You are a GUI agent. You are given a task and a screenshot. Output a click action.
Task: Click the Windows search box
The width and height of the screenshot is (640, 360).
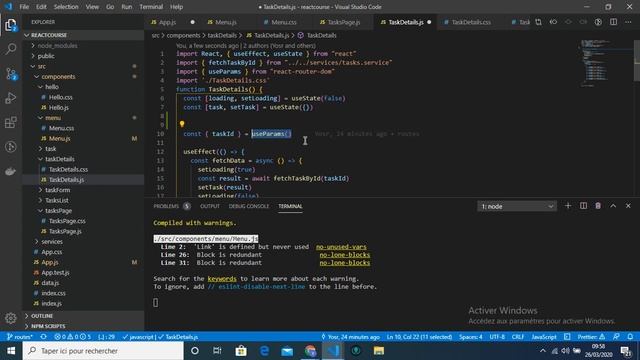pyautogui.click(x=103, y=351)
